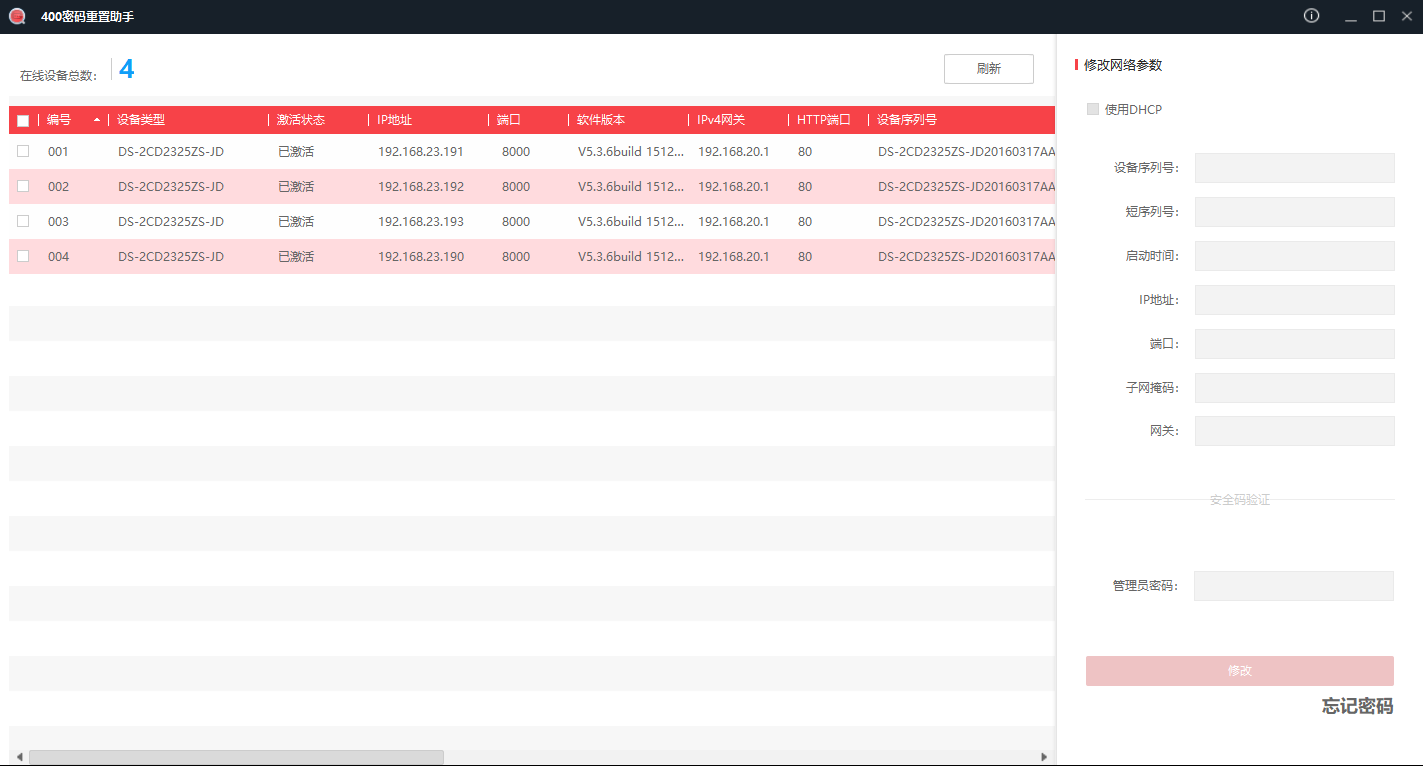The width and height of the screenshot is (1423, 766).
Task: Check the box for device 001
Action: (x=23, y=151)
